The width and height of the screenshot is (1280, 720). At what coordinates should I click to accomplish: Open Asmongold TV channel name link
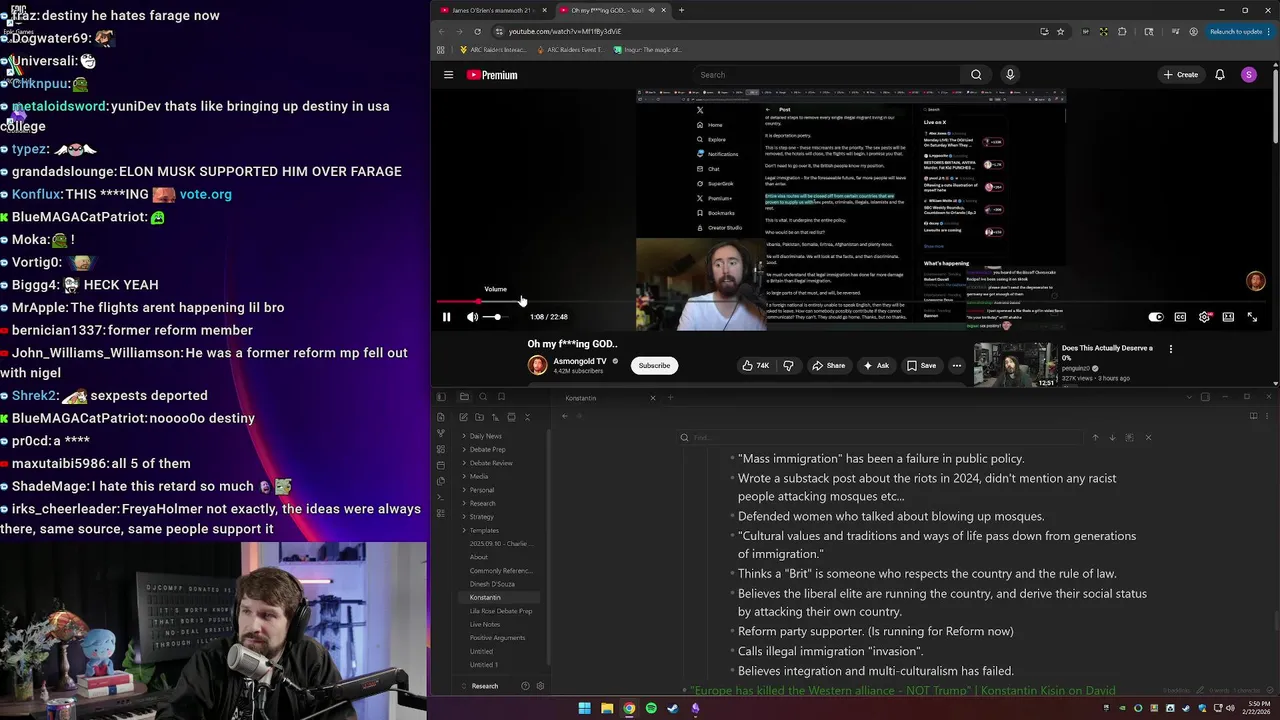coord(580,361)
